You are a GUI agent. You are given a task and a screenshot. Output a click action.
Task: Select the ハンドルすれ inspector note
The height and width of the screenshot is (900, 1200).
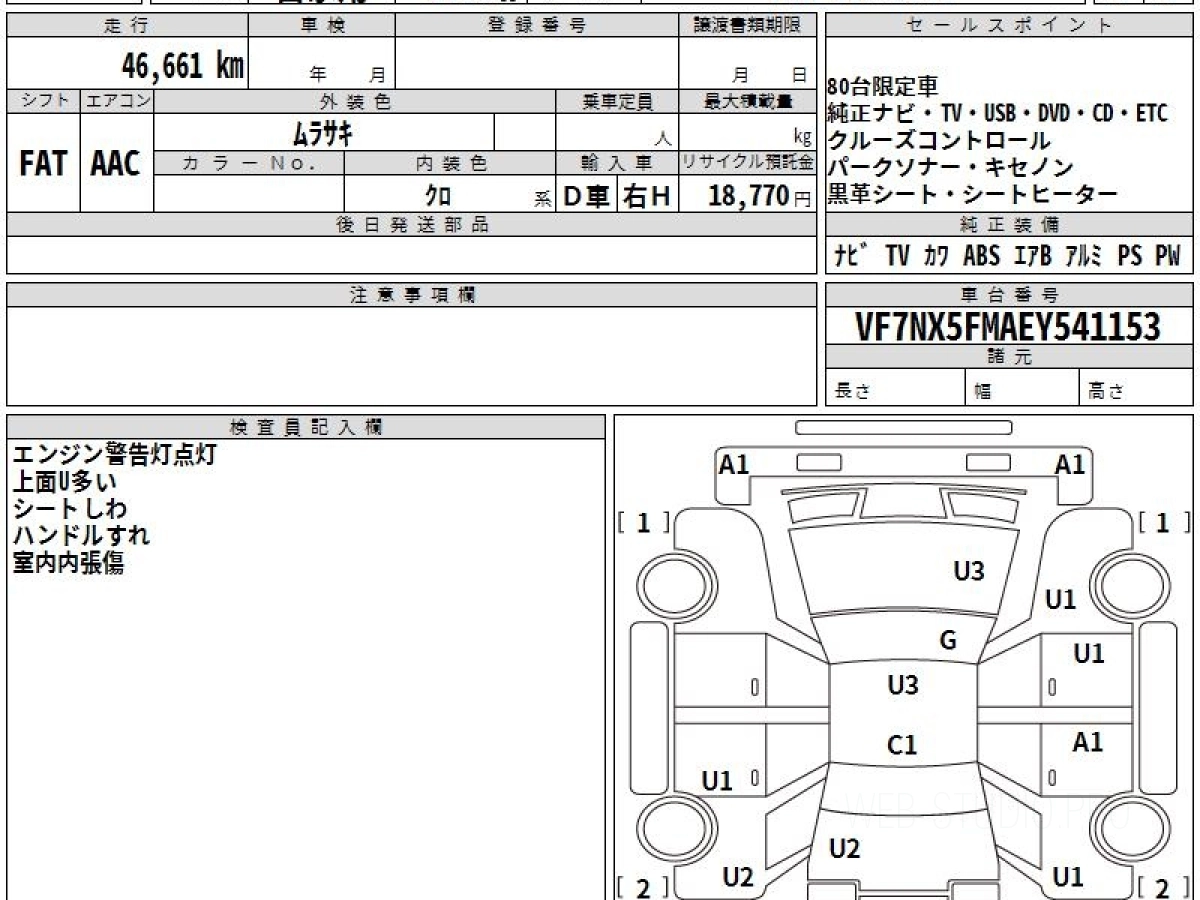(x=81, y=536)
